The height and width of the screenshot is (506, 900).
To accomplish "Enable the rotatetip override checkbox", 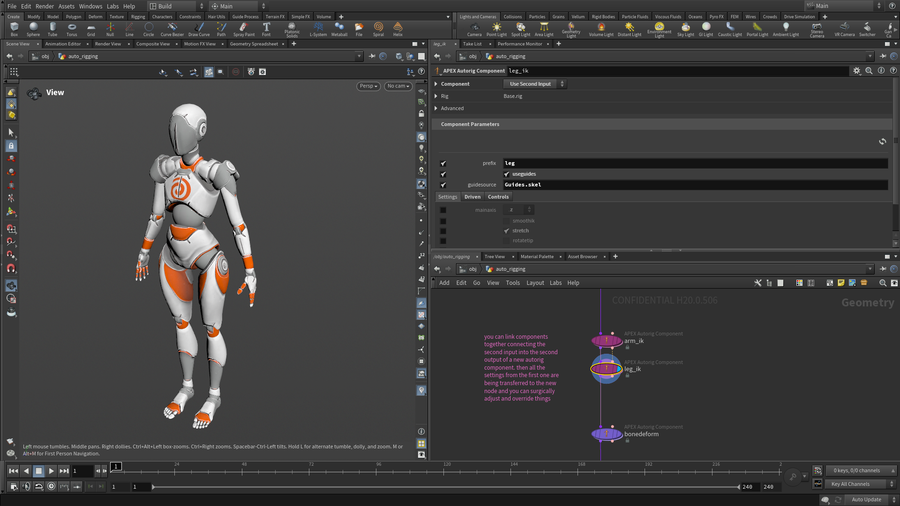I will pos(443,240).
